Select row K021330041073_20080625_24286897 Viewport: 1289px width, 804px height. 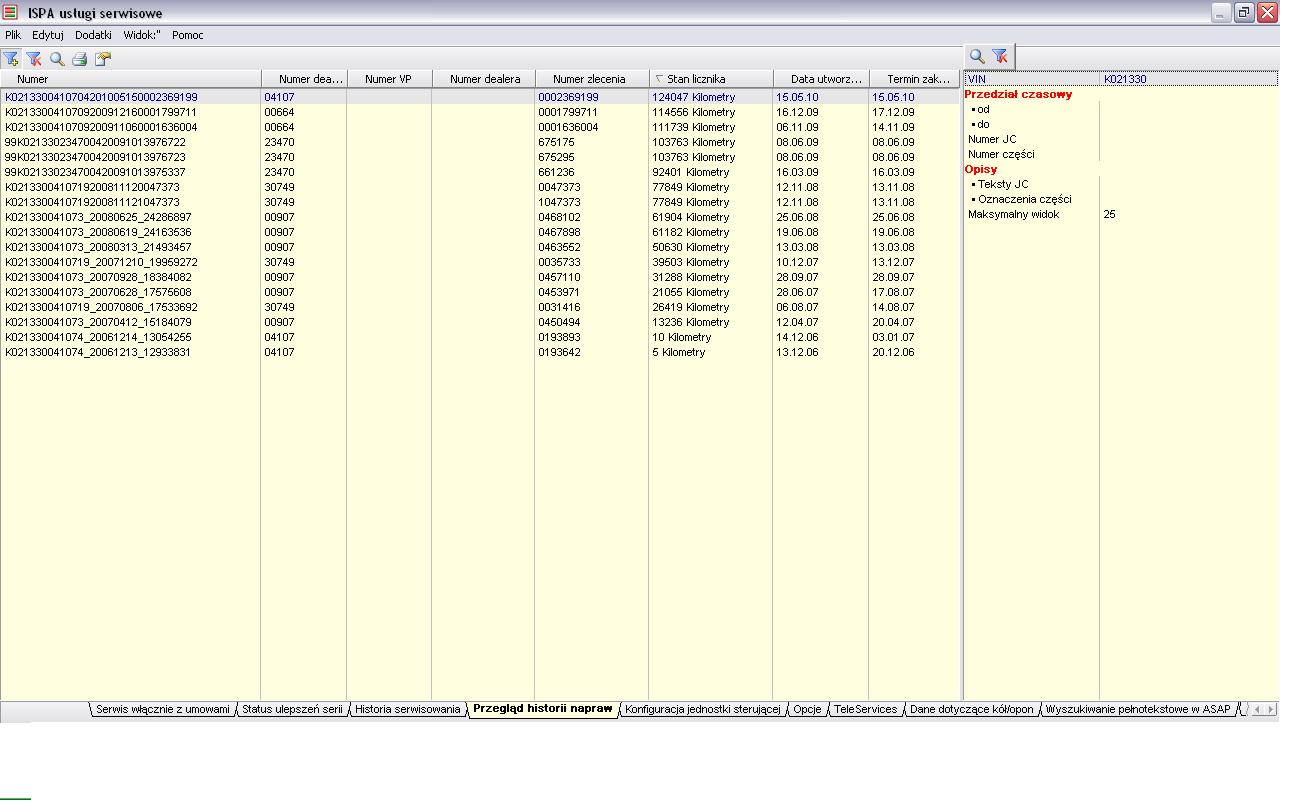pos(480,217)
